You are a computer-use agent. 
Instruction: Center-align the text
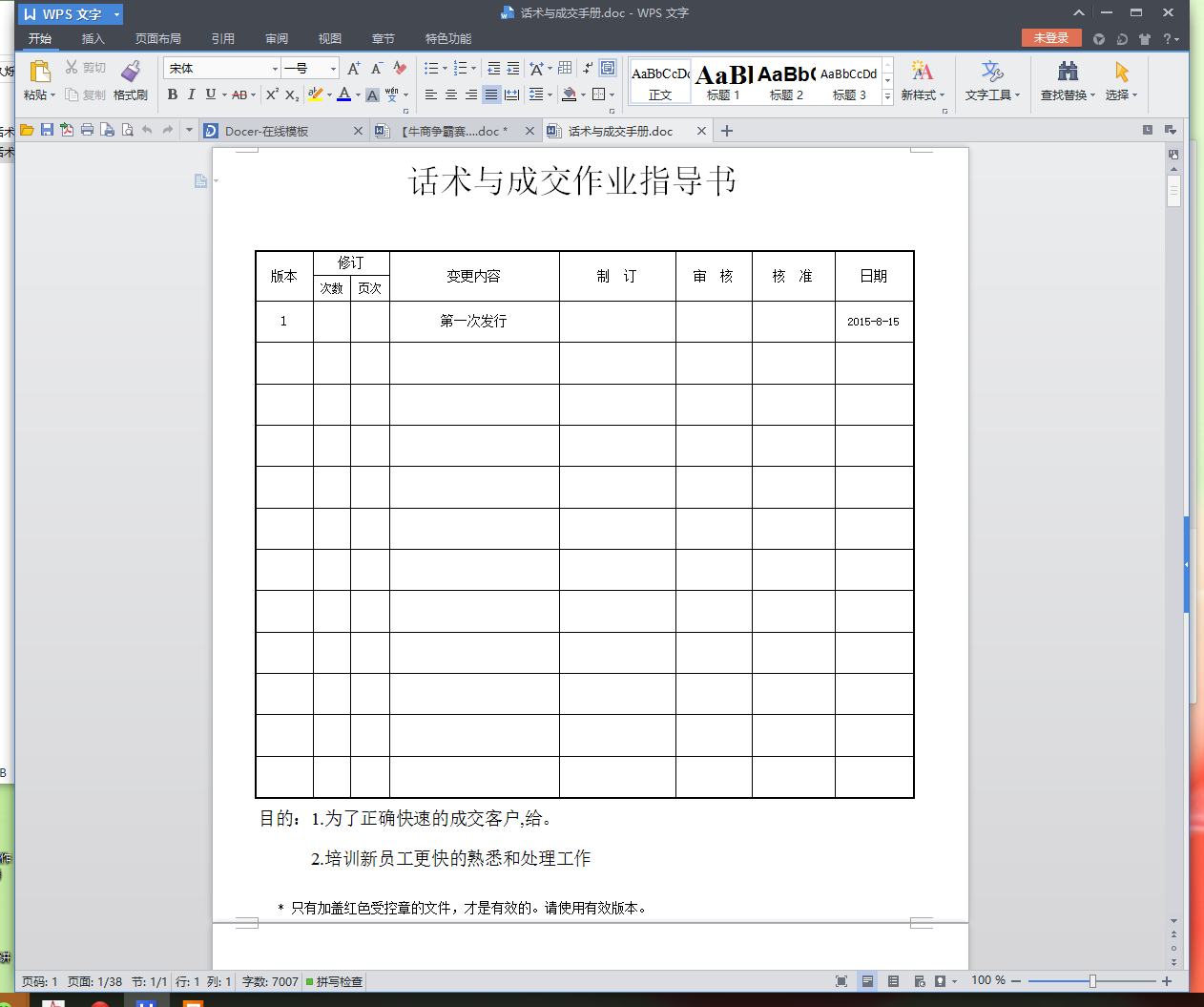tap(451, 94)
